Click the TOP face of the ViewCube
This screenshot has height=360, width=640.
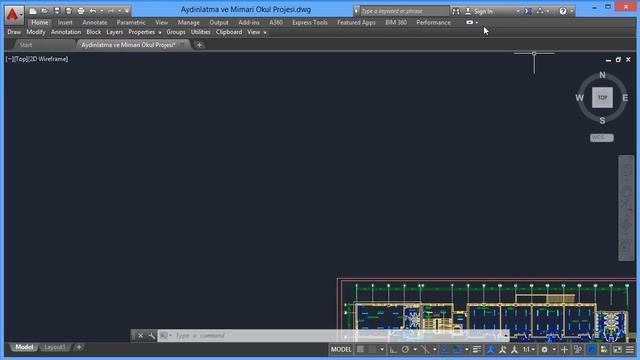coord(602,98)
